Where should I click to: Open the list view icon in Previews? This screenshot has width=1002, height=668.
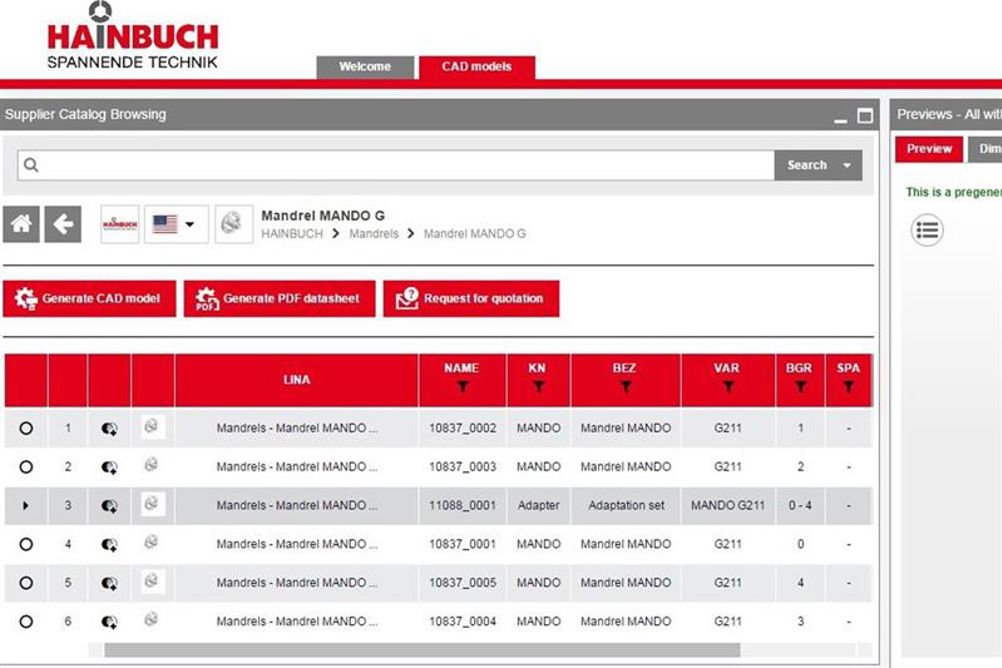pyautogui.click(x=927, y=230)
